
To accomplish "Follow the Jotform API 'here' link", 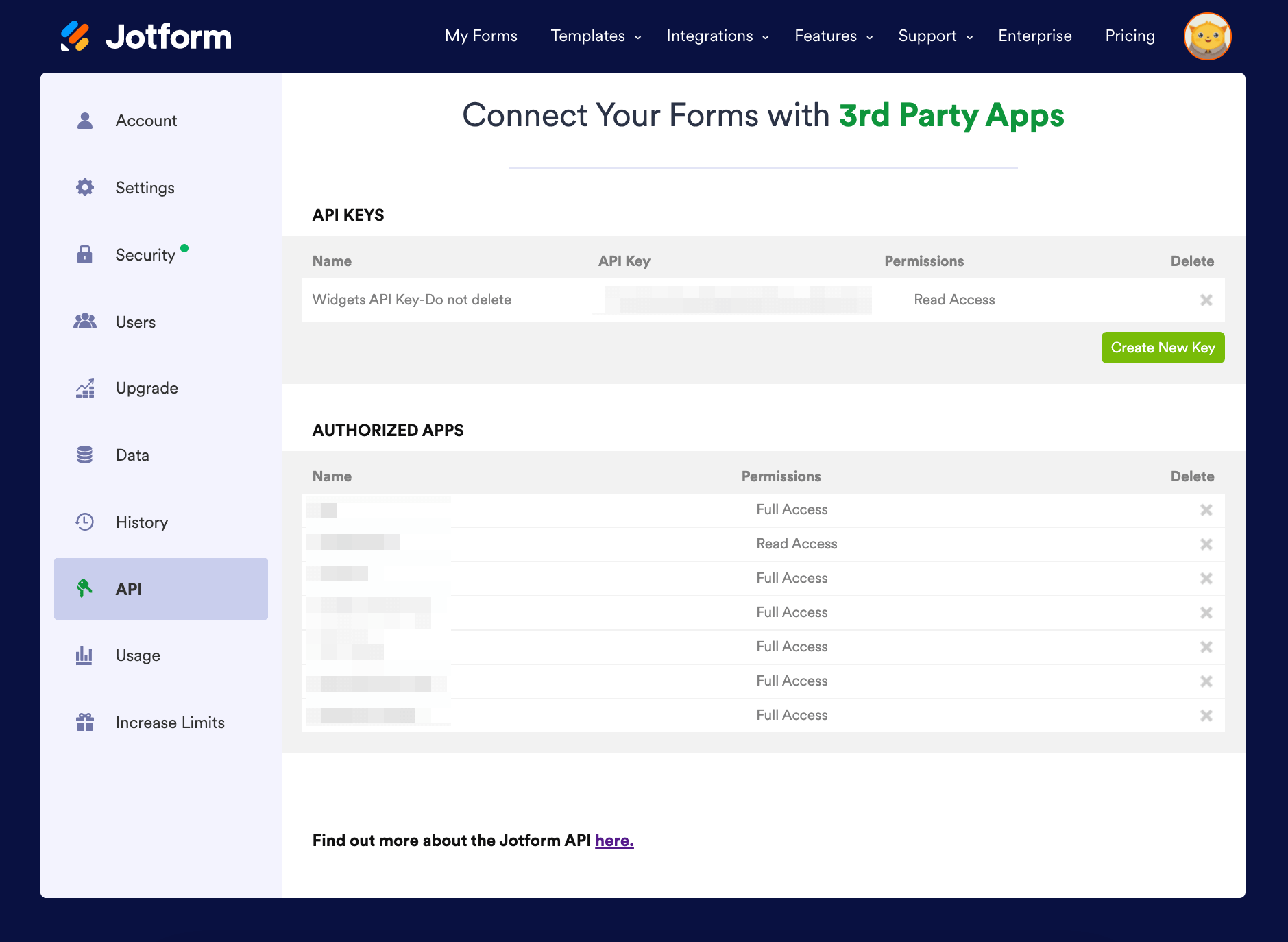I will 614,841.
